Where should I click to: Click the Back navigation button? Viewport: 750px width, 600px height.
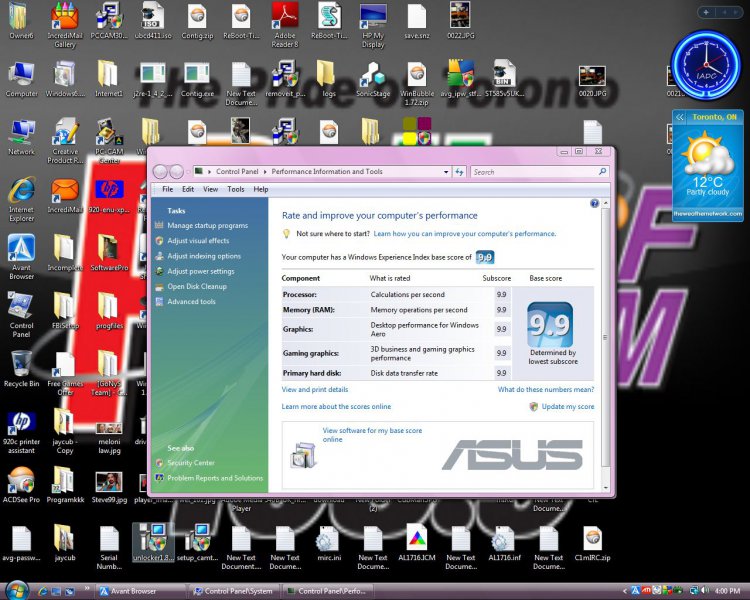pyautogui.click(x=160, y=171)
